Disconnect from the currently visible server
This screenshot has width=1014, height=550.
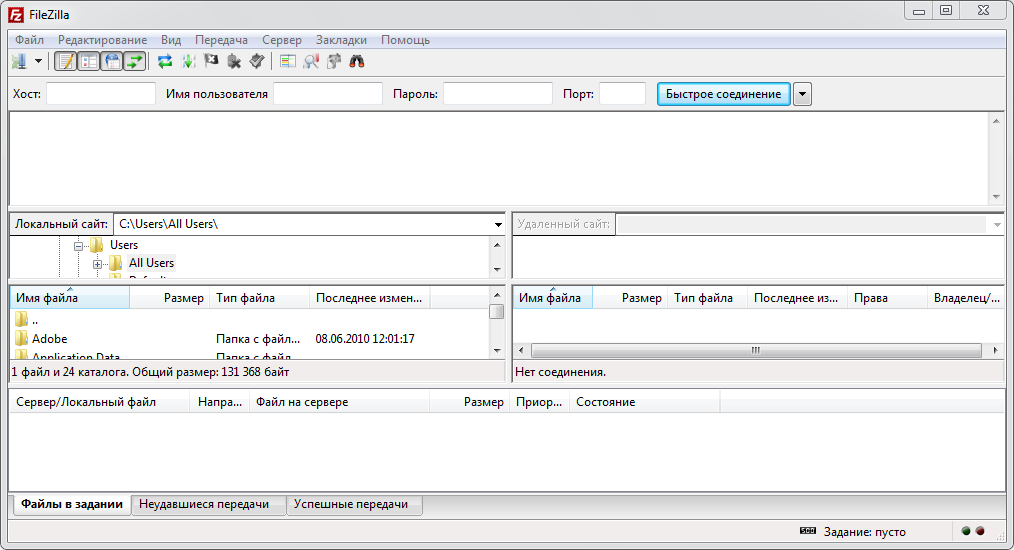pyautogui.click(x=234, y=61)
